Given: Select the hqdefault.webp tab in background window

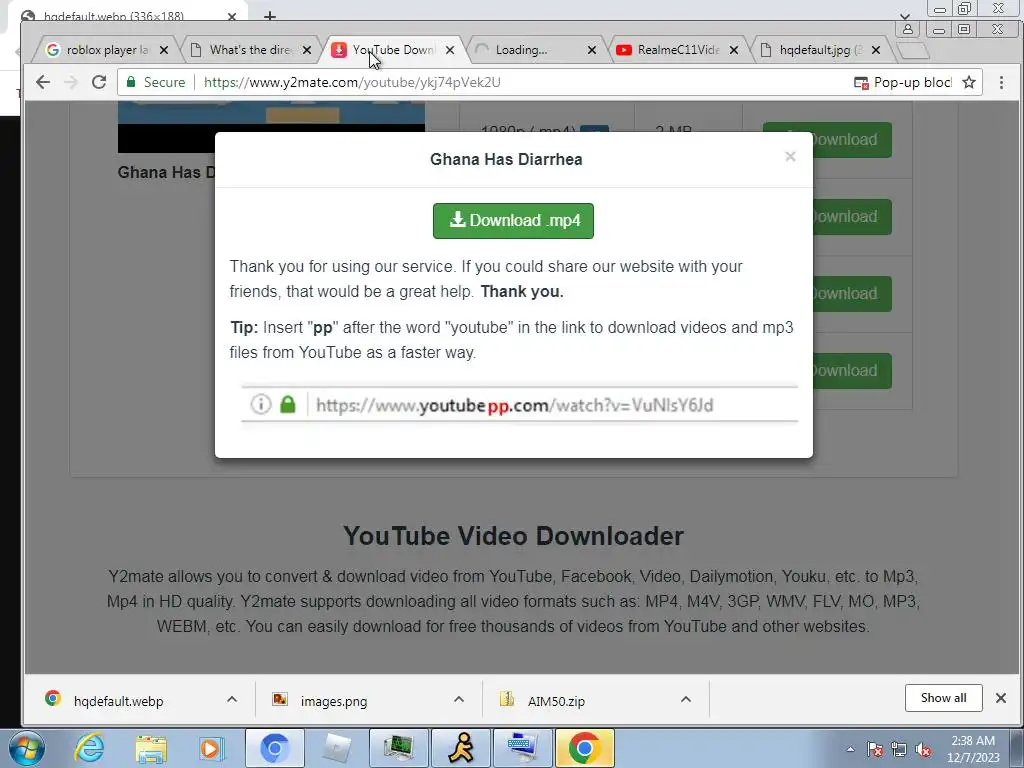Looking at the screenshot, I should (114, 16).
